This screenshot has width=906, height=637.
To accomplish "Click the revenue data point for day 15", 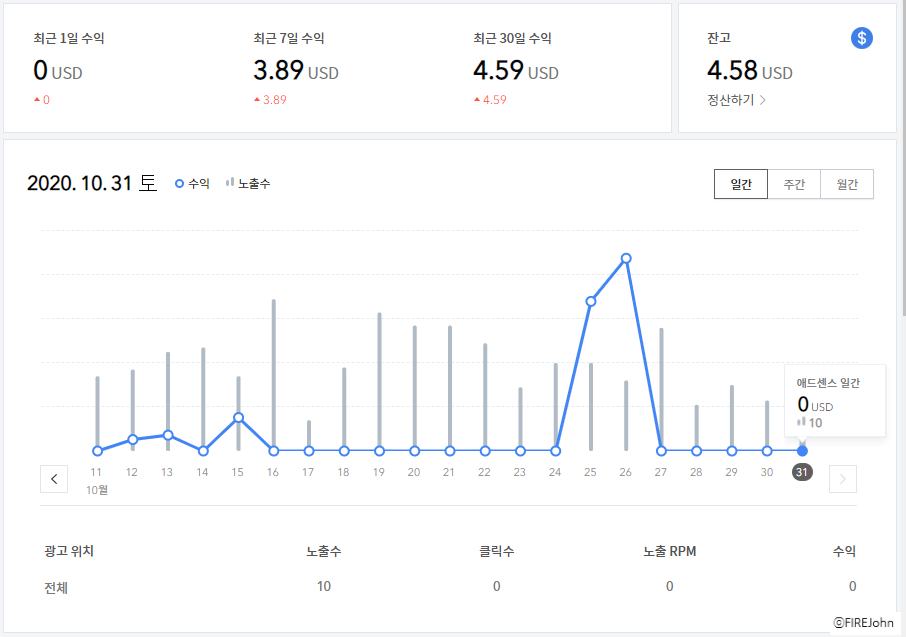I will click(x=238, y=417).
